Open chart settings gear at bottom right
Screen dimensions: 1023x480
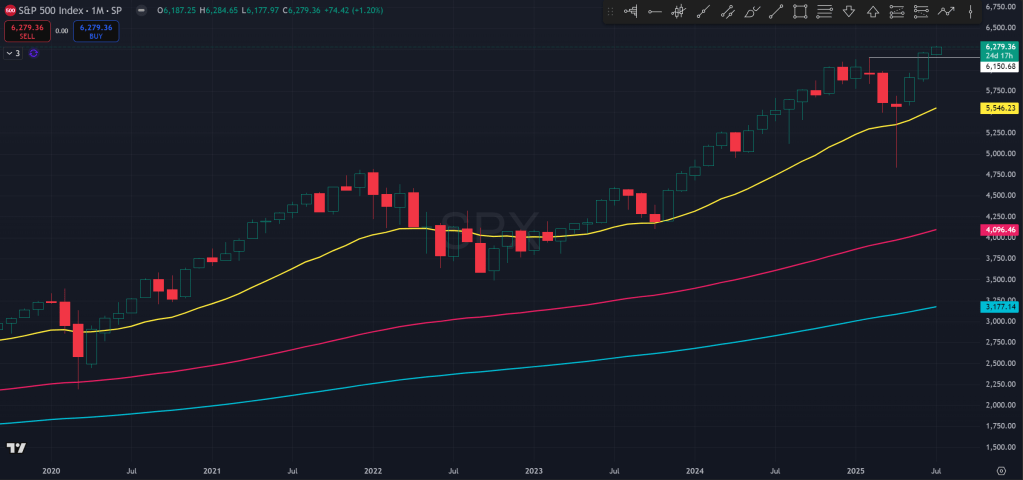[x=1001, y=468]
